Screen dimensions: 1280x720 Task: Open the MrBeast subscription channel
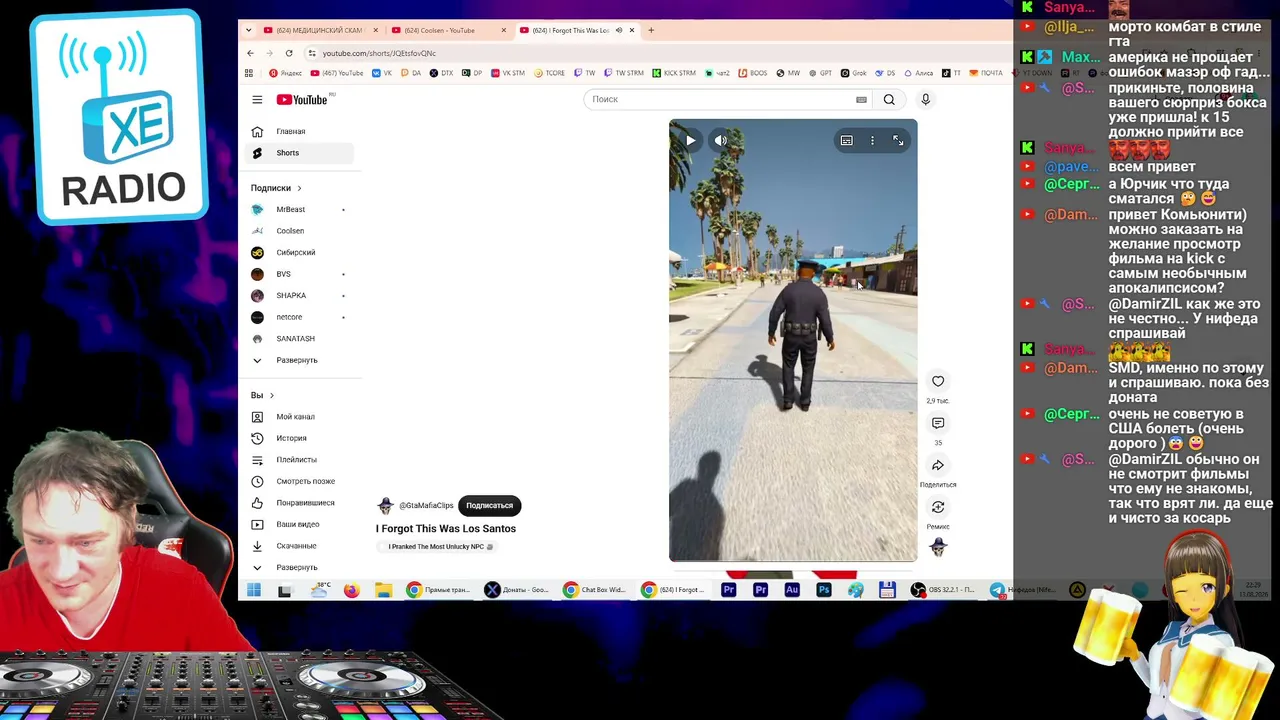[x=300, y=210]
